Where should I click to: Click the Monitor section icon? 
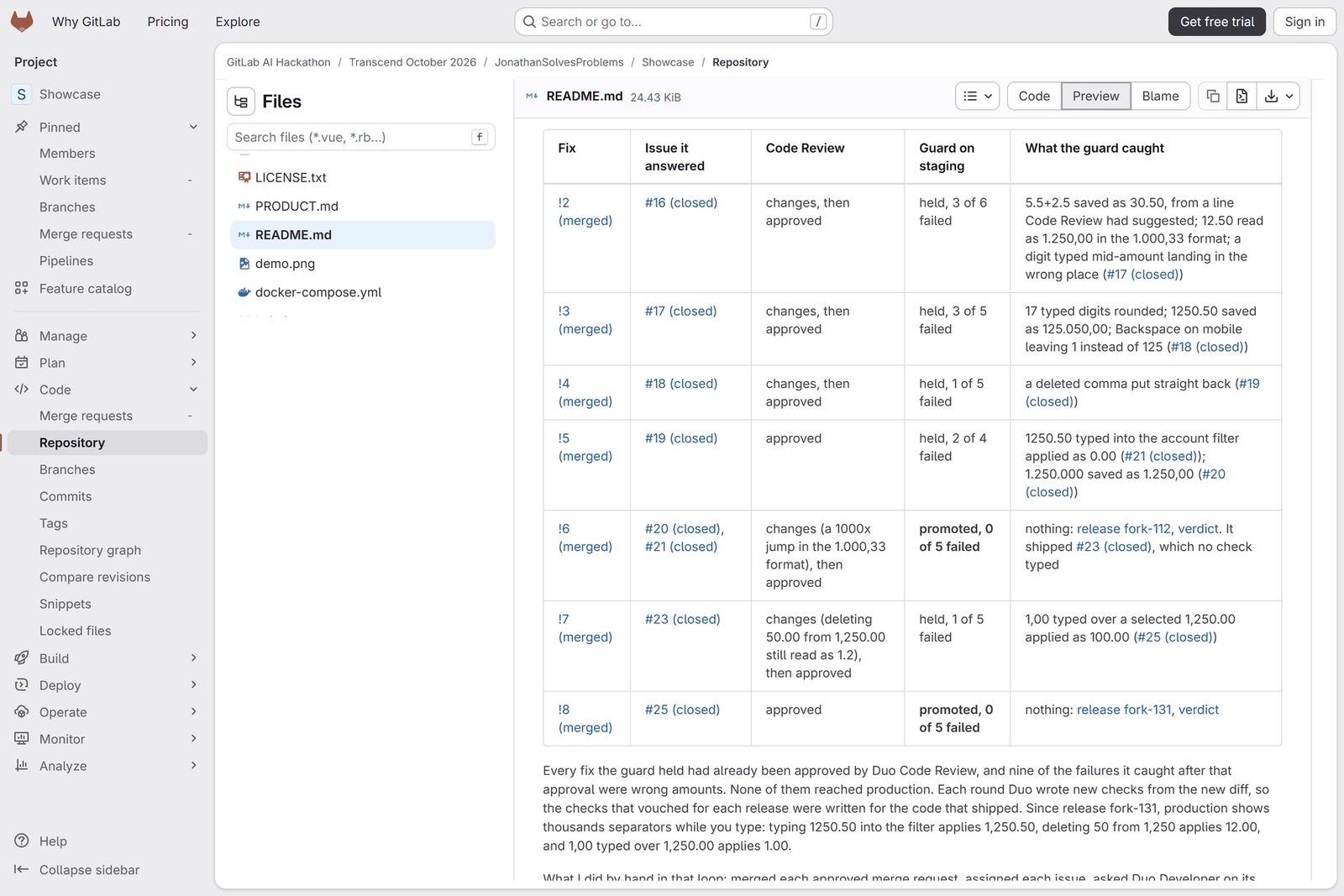click(22, 738)
